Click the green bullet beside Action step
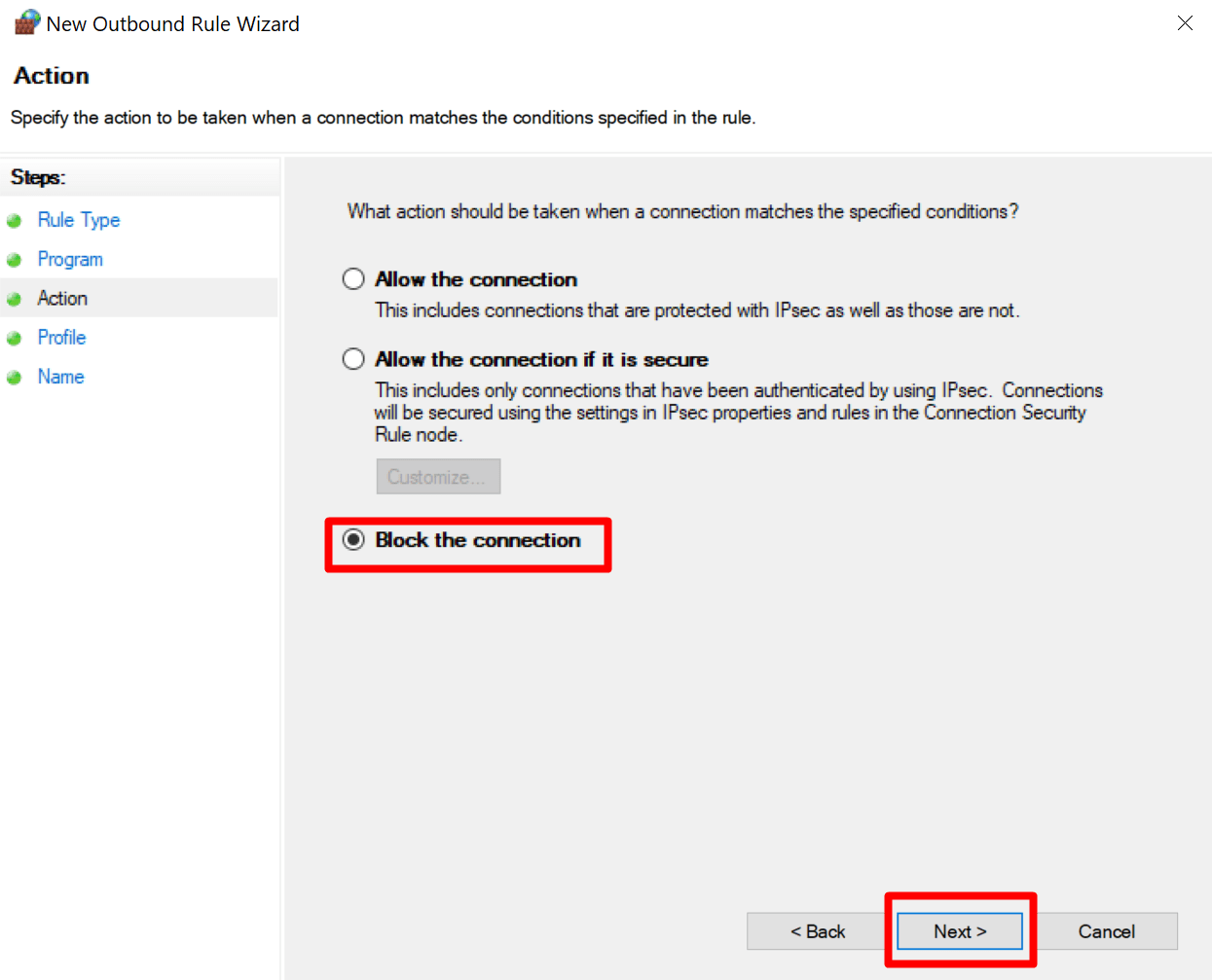 tap(15, 299)
